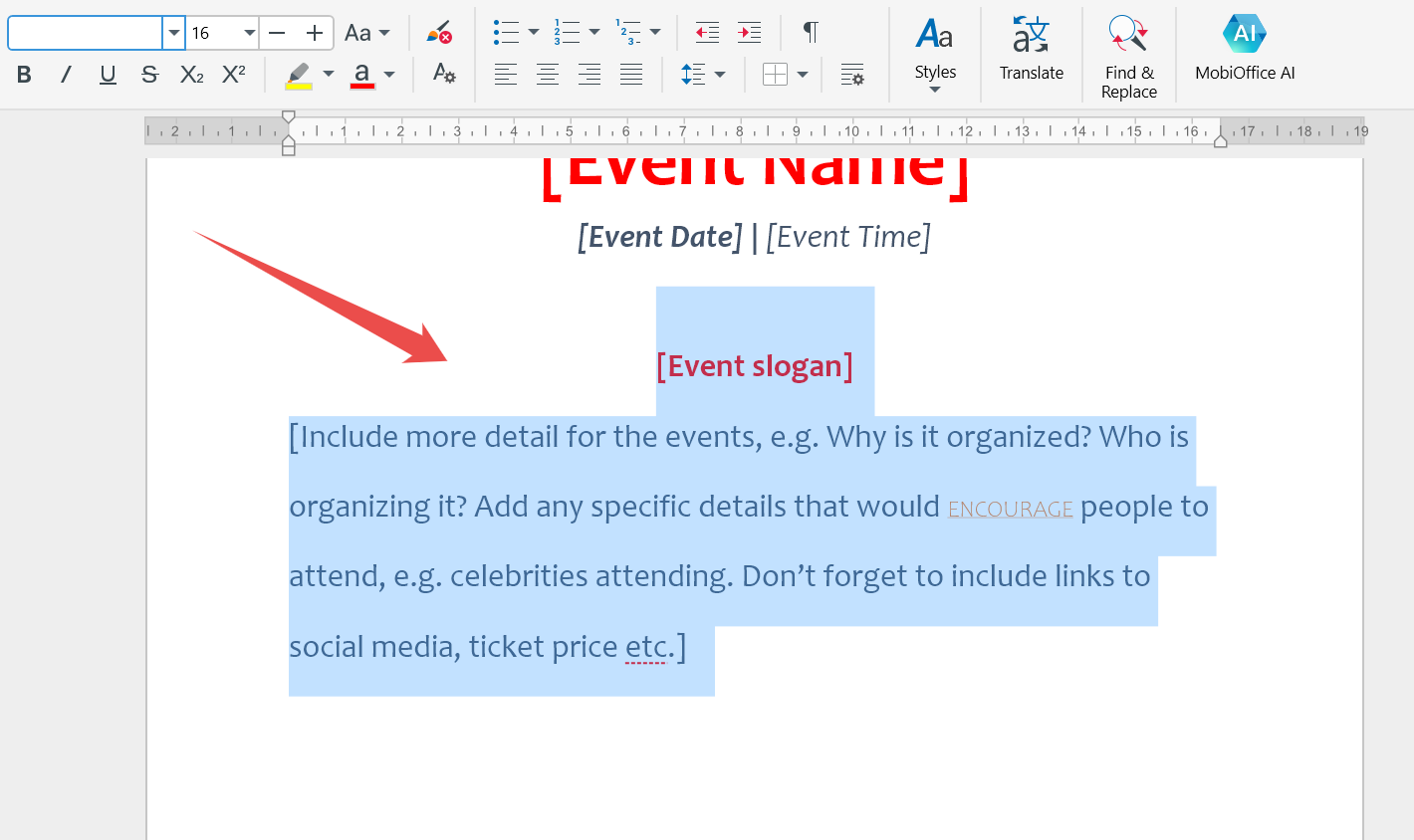Viewport: 1414px width, 840px height.
Task: Toggle Italic formatting
Action: tap(66, 75)
